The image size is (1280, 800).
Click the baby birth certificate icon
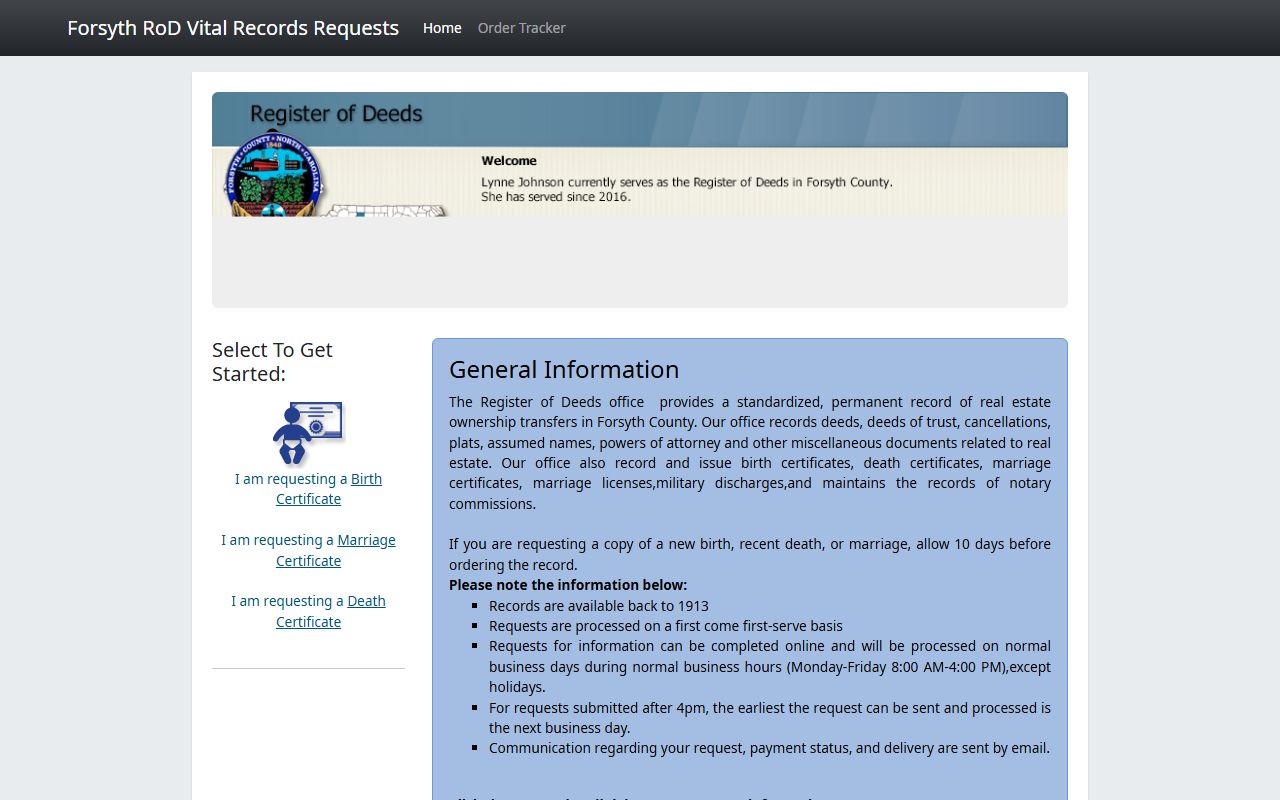(x=308, y=433)
